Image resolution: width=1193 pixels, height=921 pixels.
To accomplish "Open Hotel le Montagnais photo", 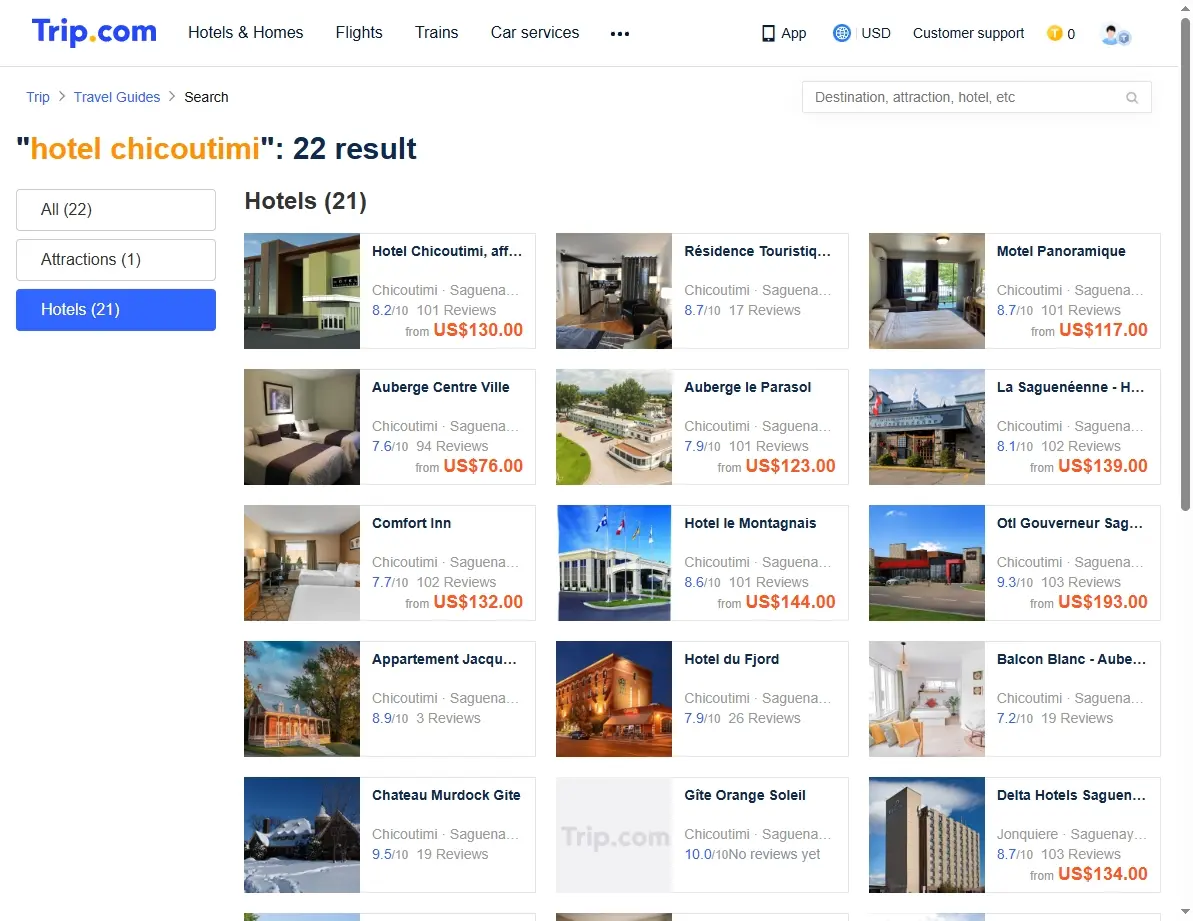I will coord(614,564).
